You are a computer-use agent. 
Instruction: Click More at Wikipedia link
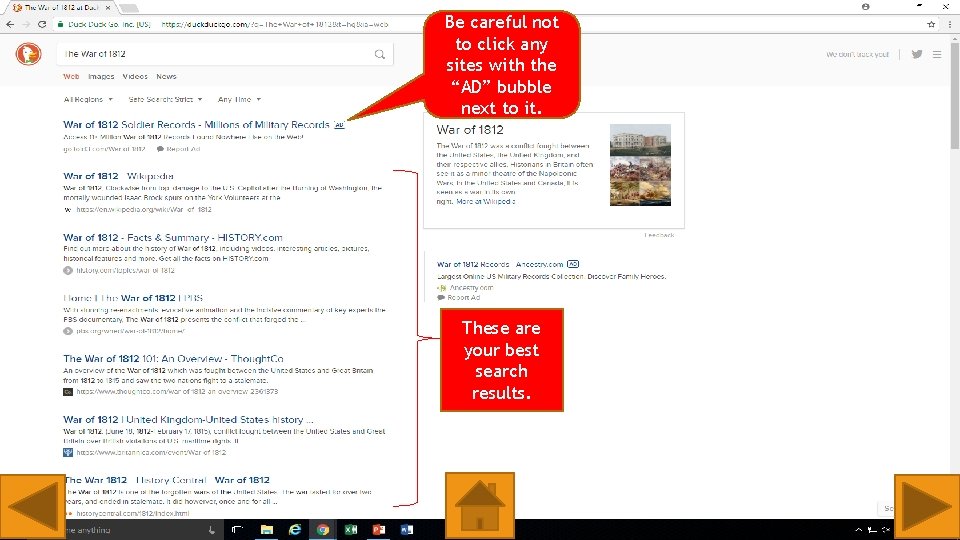(x=486, y=201)
